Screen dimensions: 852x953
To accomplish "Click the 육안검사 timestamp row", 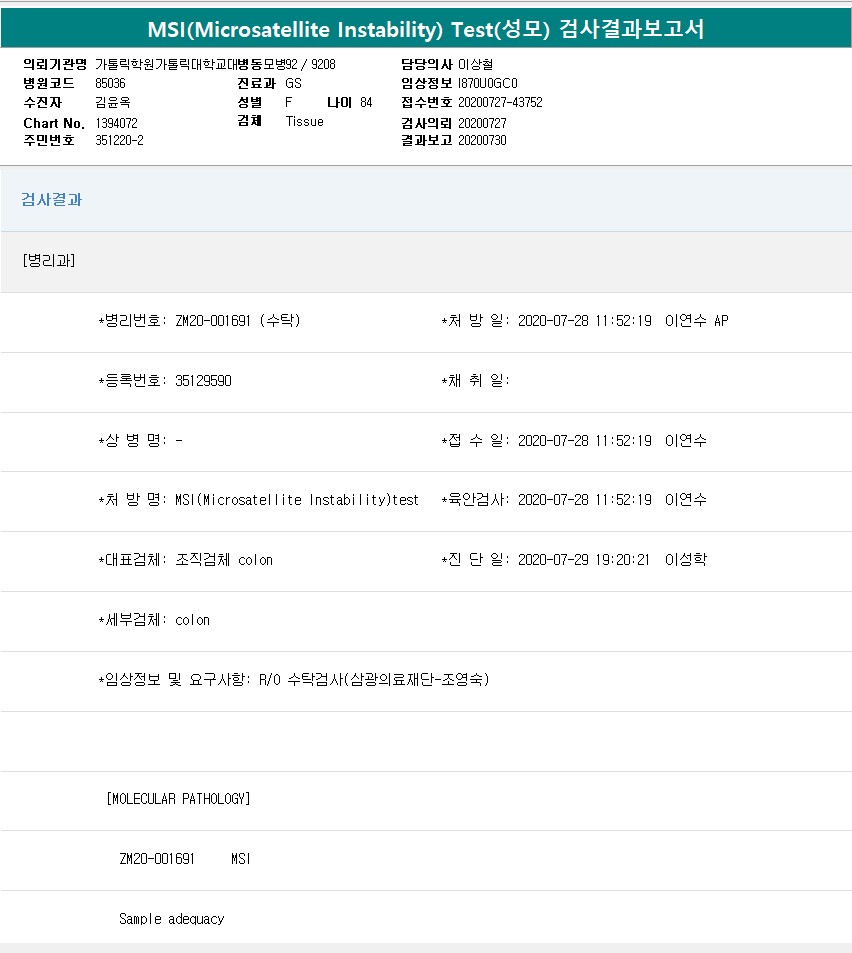I will (x=574, y=500).
